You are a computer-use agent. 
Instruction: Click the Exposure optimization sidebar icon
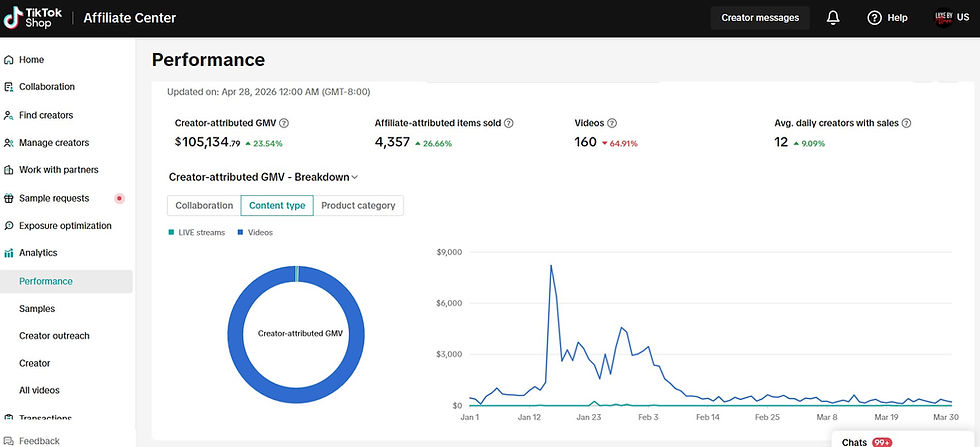[x=8, y=226]
